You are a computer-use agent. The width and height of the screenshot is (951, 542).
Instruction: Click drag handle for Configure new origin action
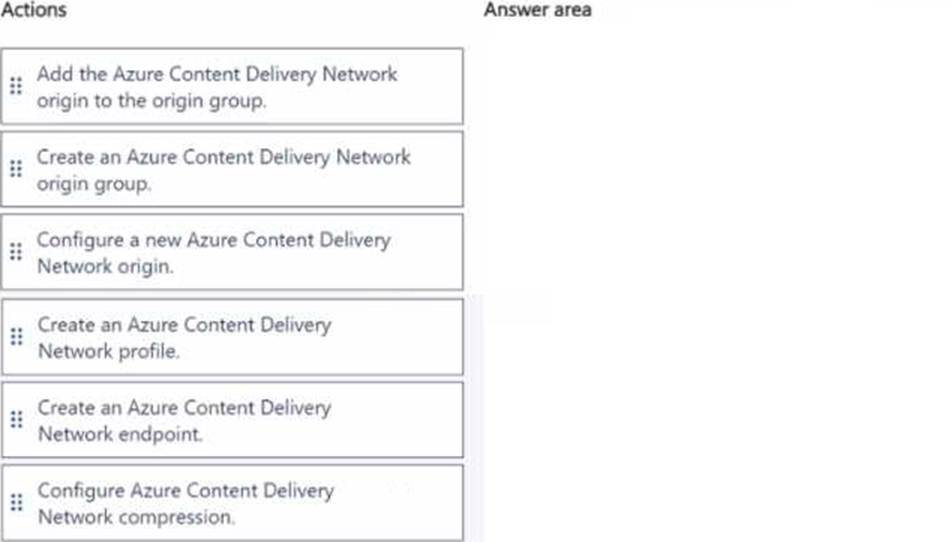click(x=15, y=252)
